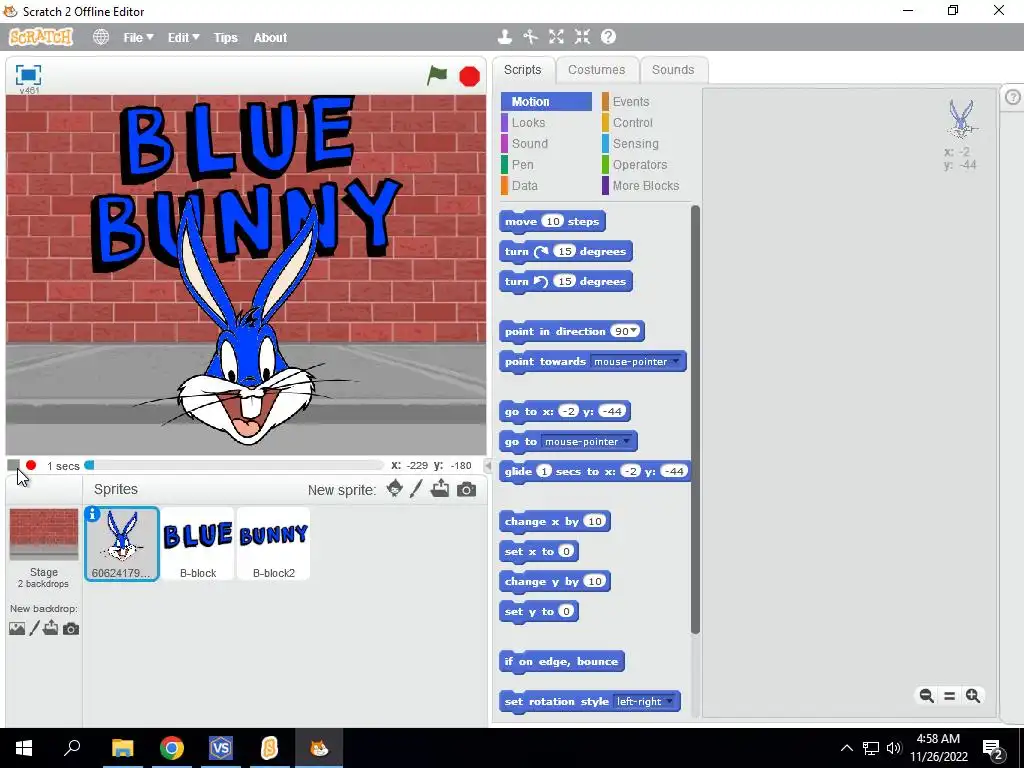The image size is (1024, 768).
Task: Switch stage to full screen mode
Action: pos(28,75)
